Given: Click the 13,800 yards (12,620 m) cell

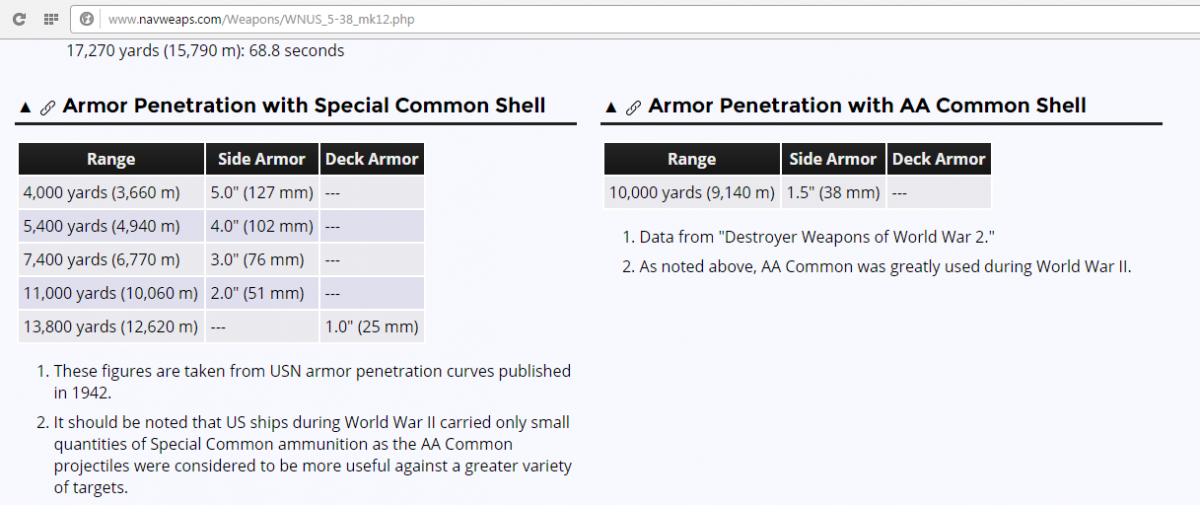Looking at the screenshot, I should tap(111, 326).
